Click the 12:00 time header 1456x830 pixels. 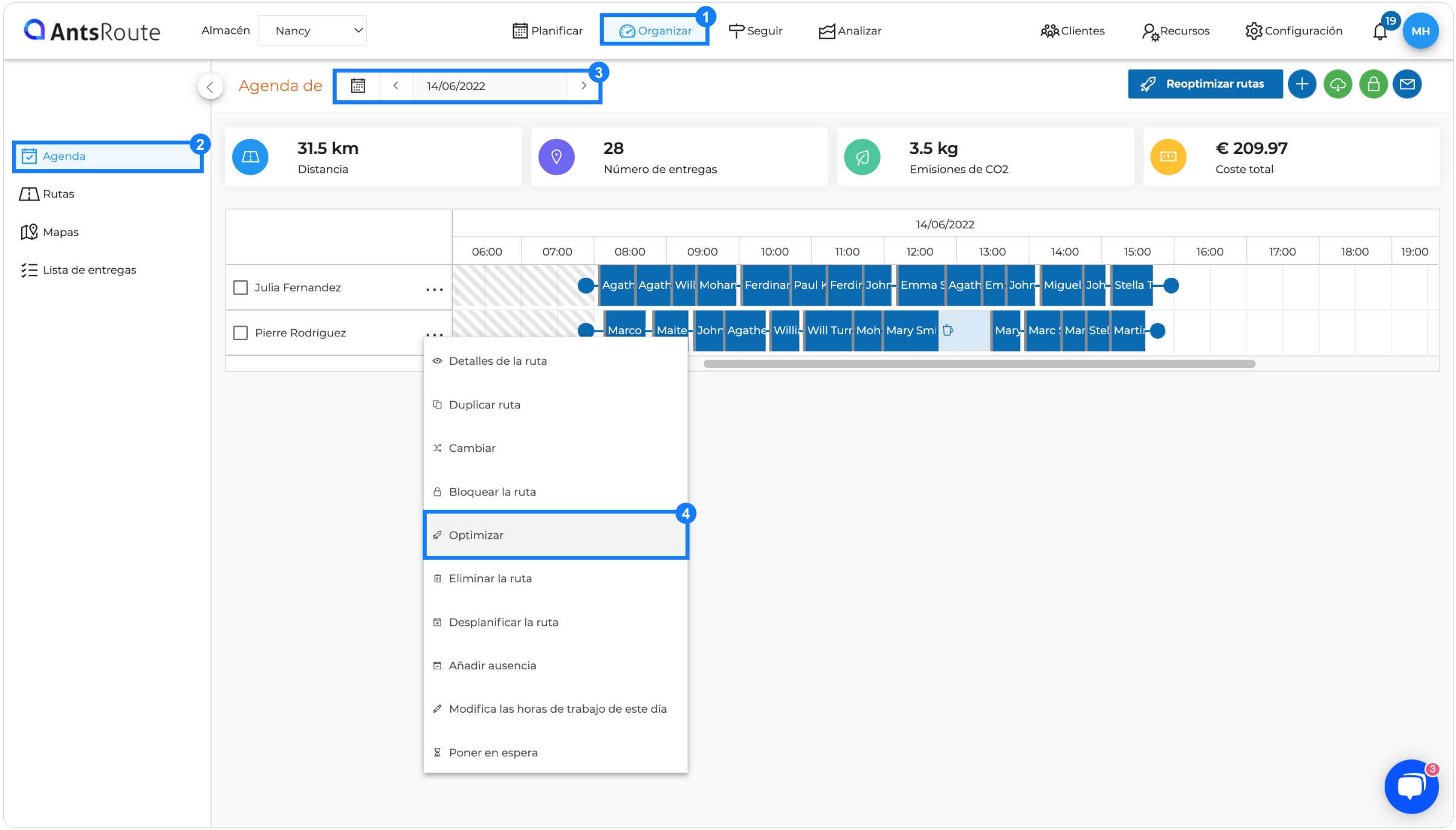coord(920,252)
